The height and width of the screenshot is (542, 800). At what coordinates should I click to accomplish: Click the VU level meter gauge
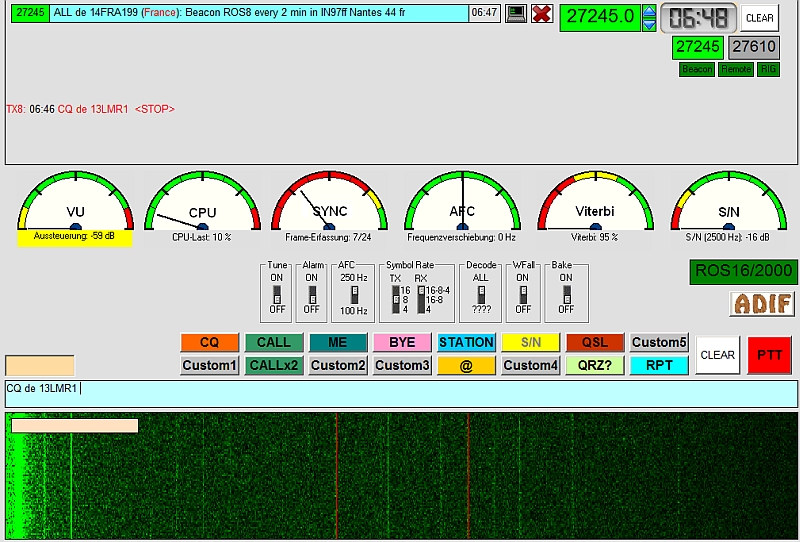point(75,203)
